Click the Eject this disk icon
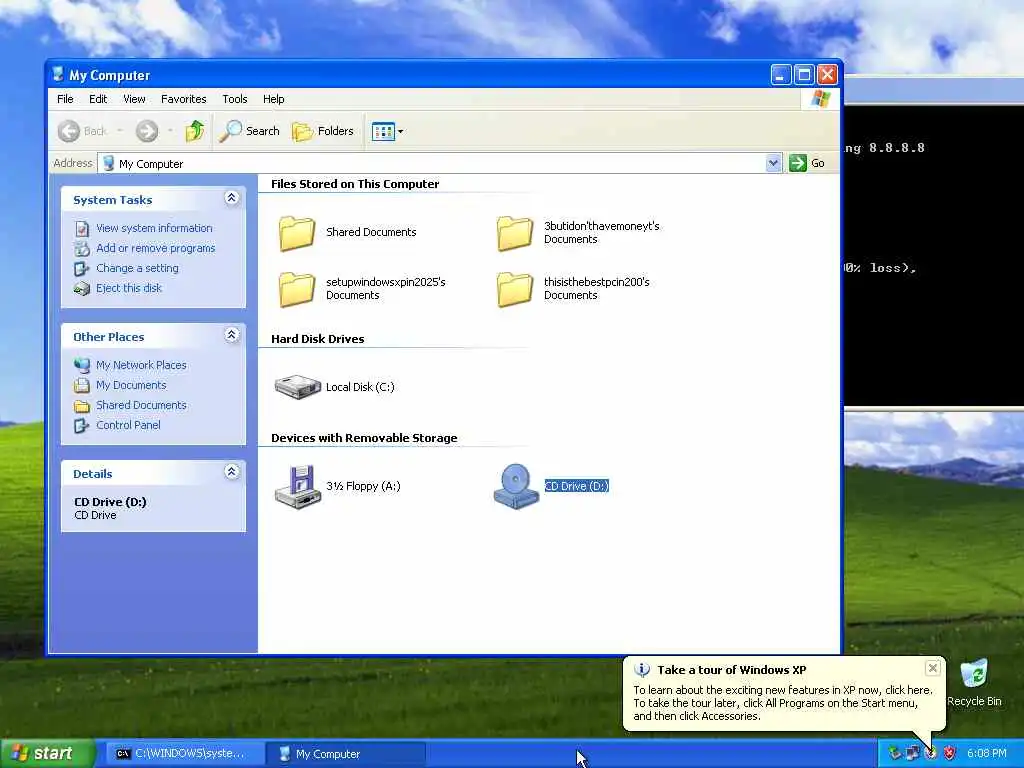Viewport: 1024px width, 768px height. click(82, 289)
